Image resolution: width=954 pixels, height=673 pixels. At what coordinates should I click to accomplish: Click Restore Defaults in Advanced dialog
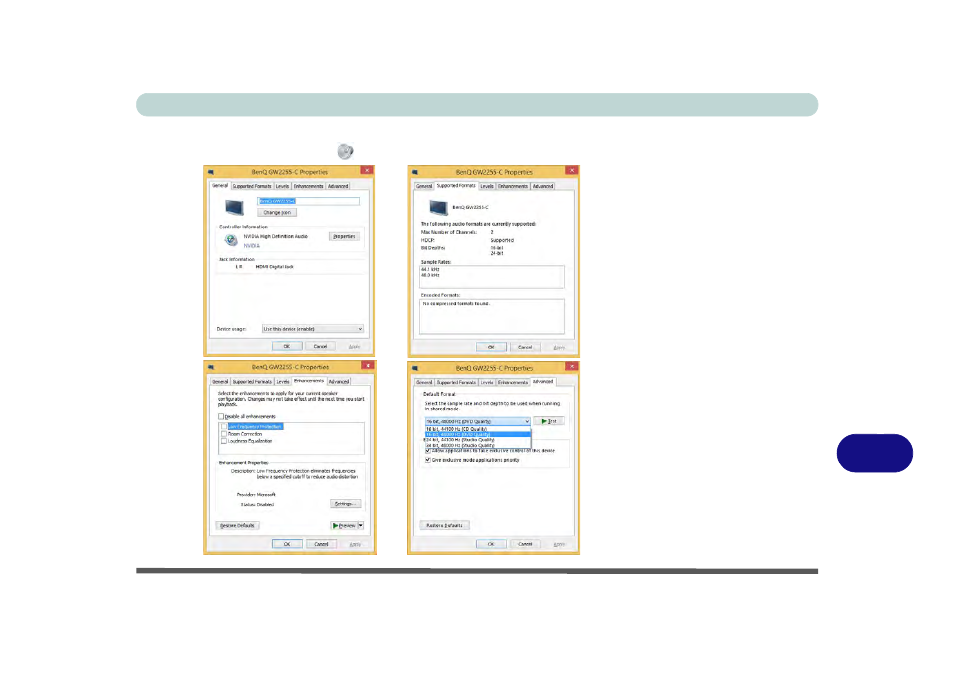(444, 525)
